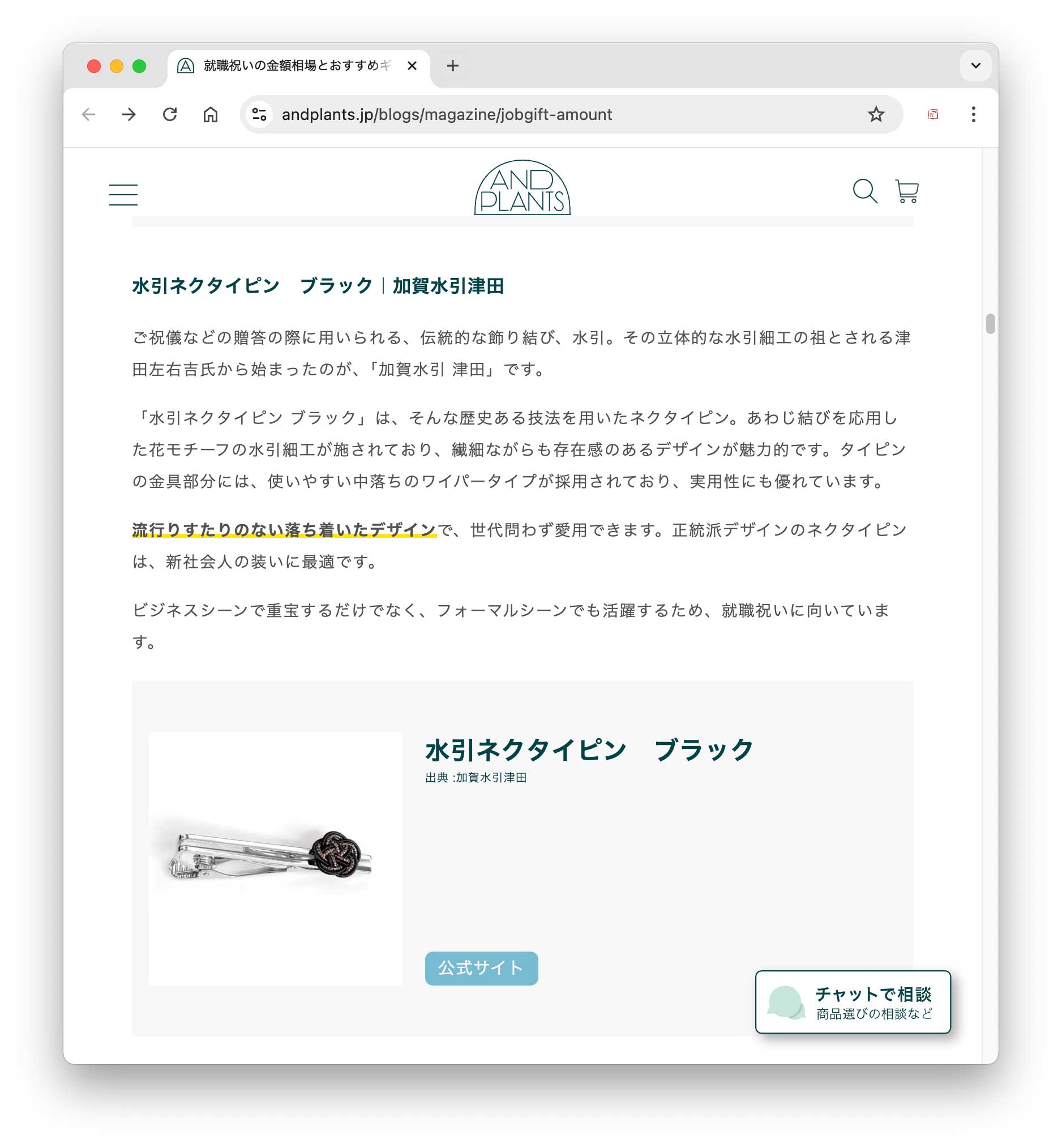Open the red extension icon in toolbar
Image resolution: width=1062 pixels, height=1148 pixels.
pyautogui.click(x=932, y=114)
